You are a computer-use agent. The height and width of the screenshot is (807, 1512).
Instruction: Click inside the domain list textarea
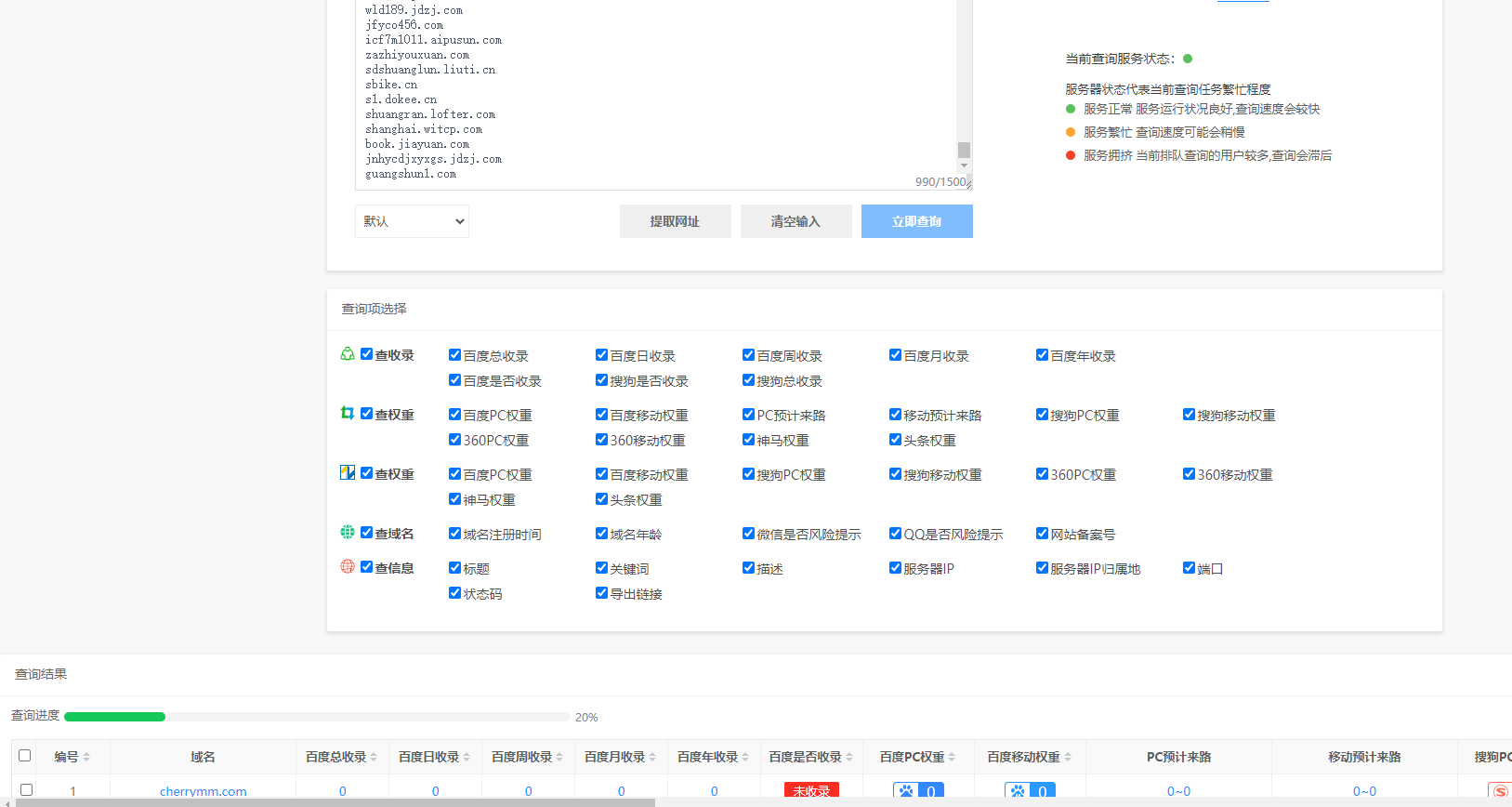coord(656,93)
